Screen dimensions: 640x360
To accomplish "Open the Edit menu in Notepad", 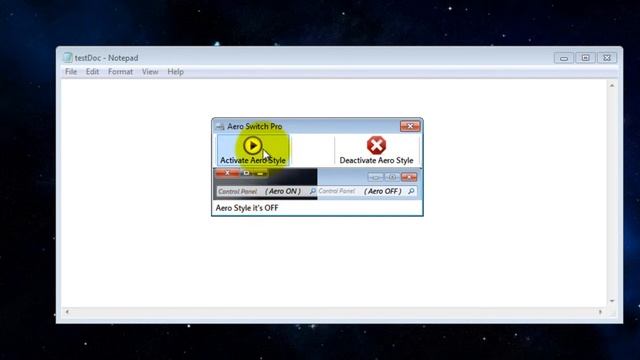I will coord(92,72).
